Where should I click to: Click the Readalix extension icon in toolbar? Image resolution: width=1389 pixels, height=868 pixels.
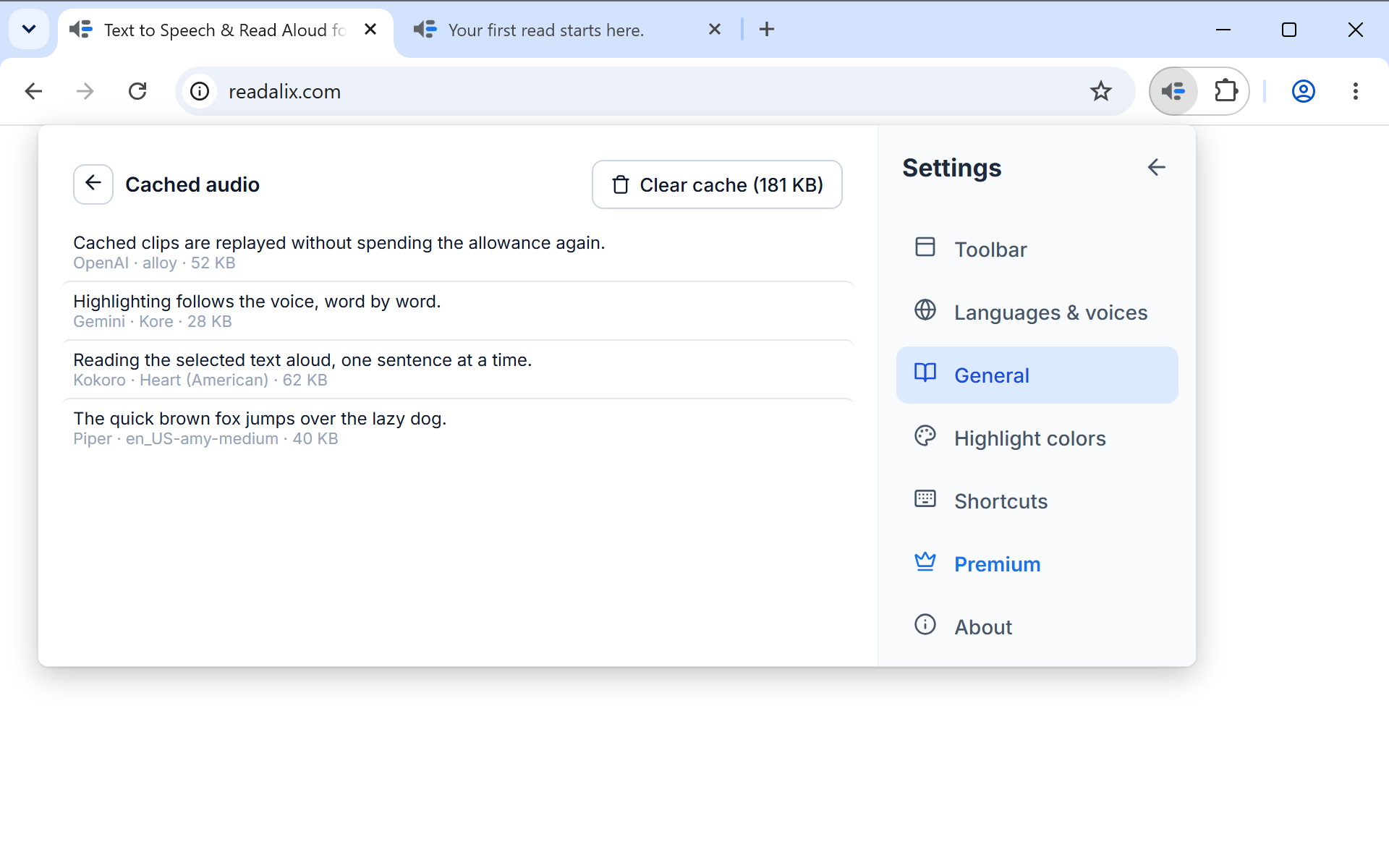[x=1173, y=91]
